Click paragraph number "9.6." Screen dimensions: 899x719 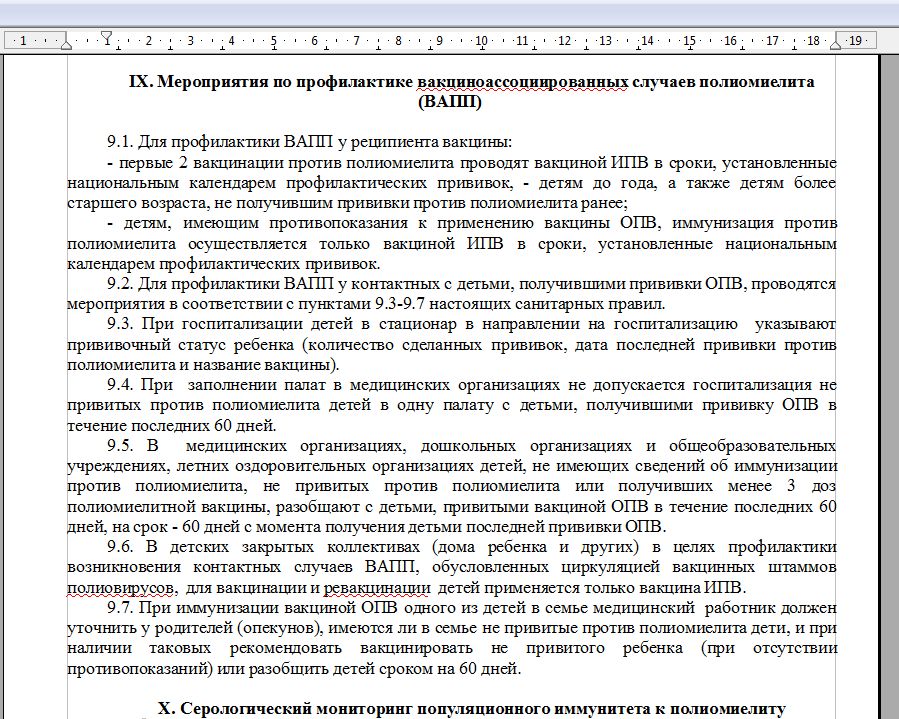[x=120, y=546]
